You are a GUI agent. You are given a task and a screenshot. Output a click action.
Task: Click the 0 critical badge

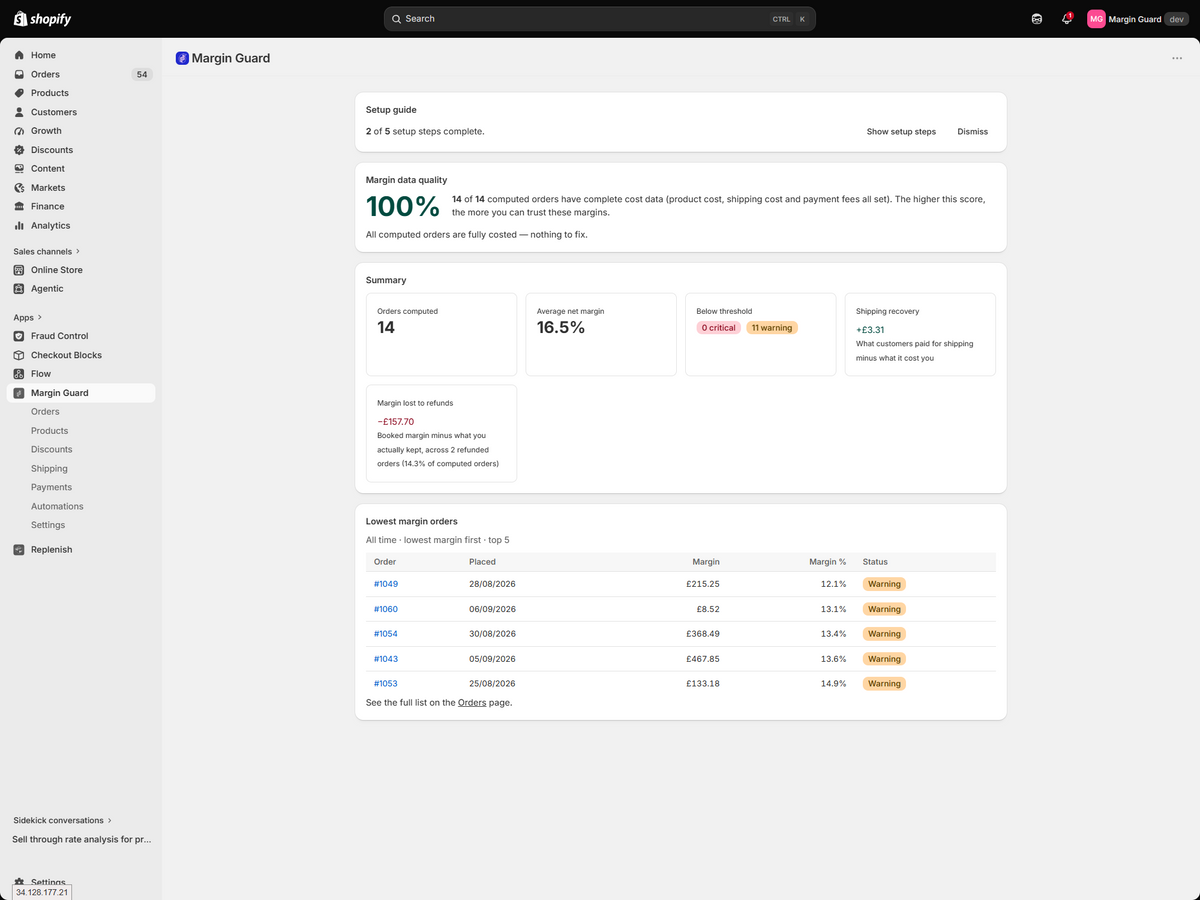pos(719,328)
